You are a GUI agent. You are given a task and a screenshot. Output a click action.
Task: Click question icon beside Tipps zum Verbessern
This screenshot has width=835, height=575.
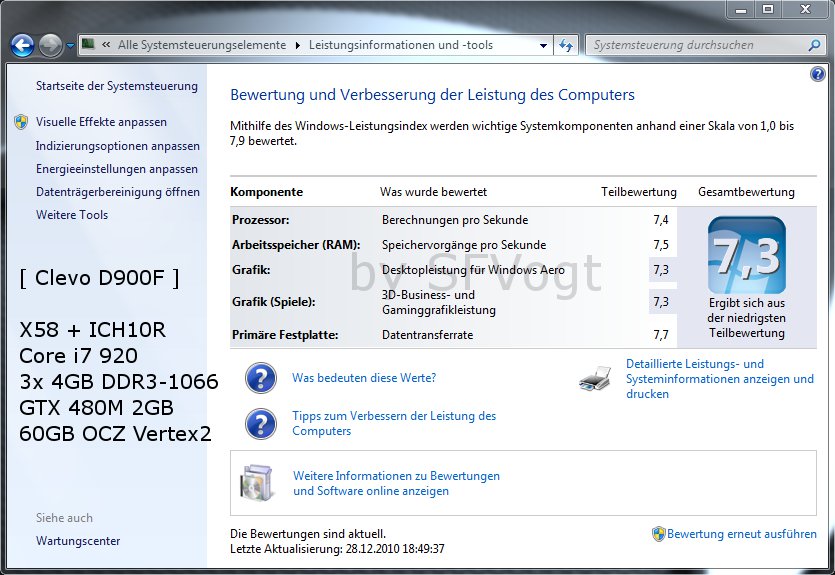click(x=261, y=424)
